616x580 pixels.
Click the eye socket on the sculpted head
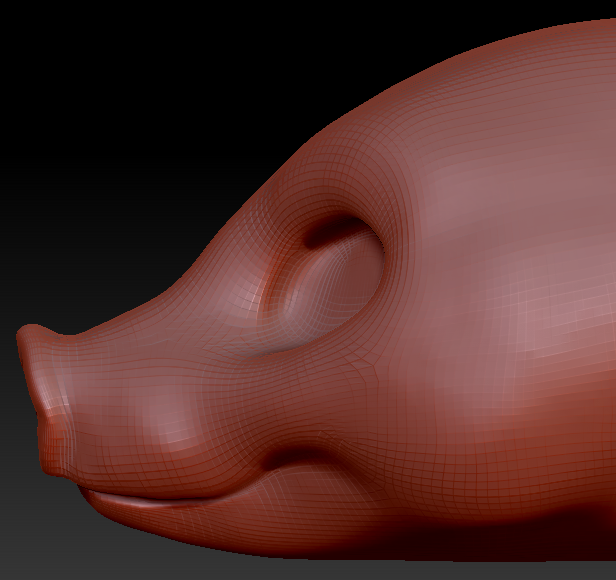coord(322,285)
